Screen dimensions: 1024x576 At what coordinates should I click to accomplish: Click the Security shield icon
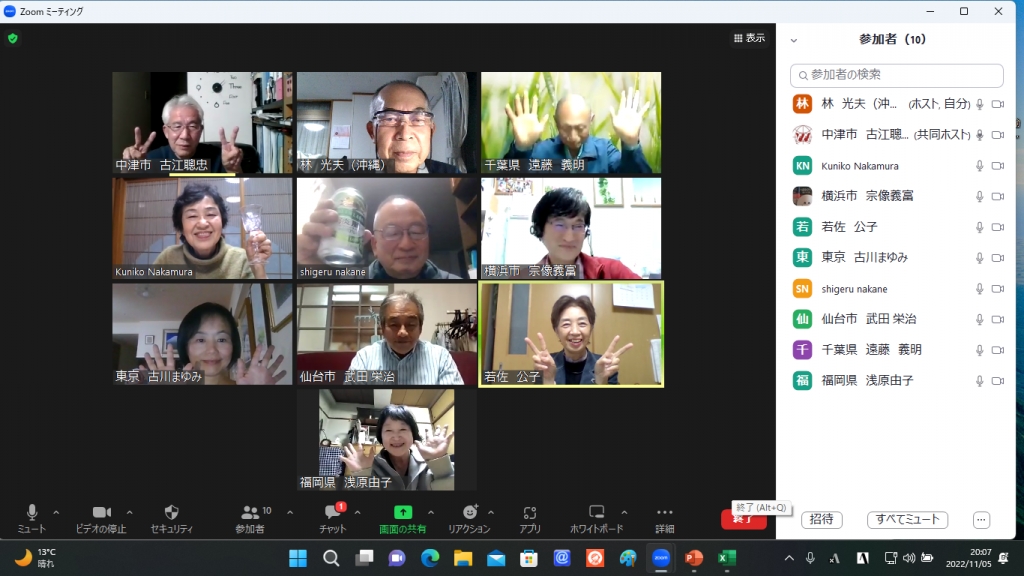(172, 512)
